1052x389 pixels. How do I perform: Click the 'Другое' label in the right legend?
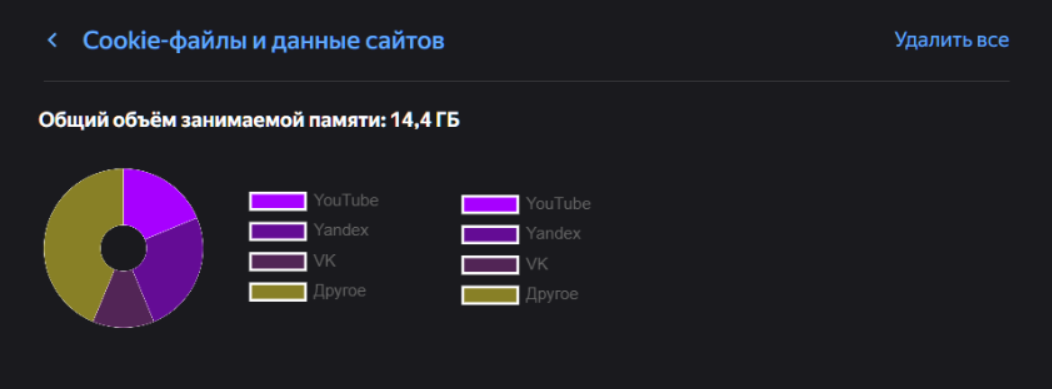click(x=551, y=294)
